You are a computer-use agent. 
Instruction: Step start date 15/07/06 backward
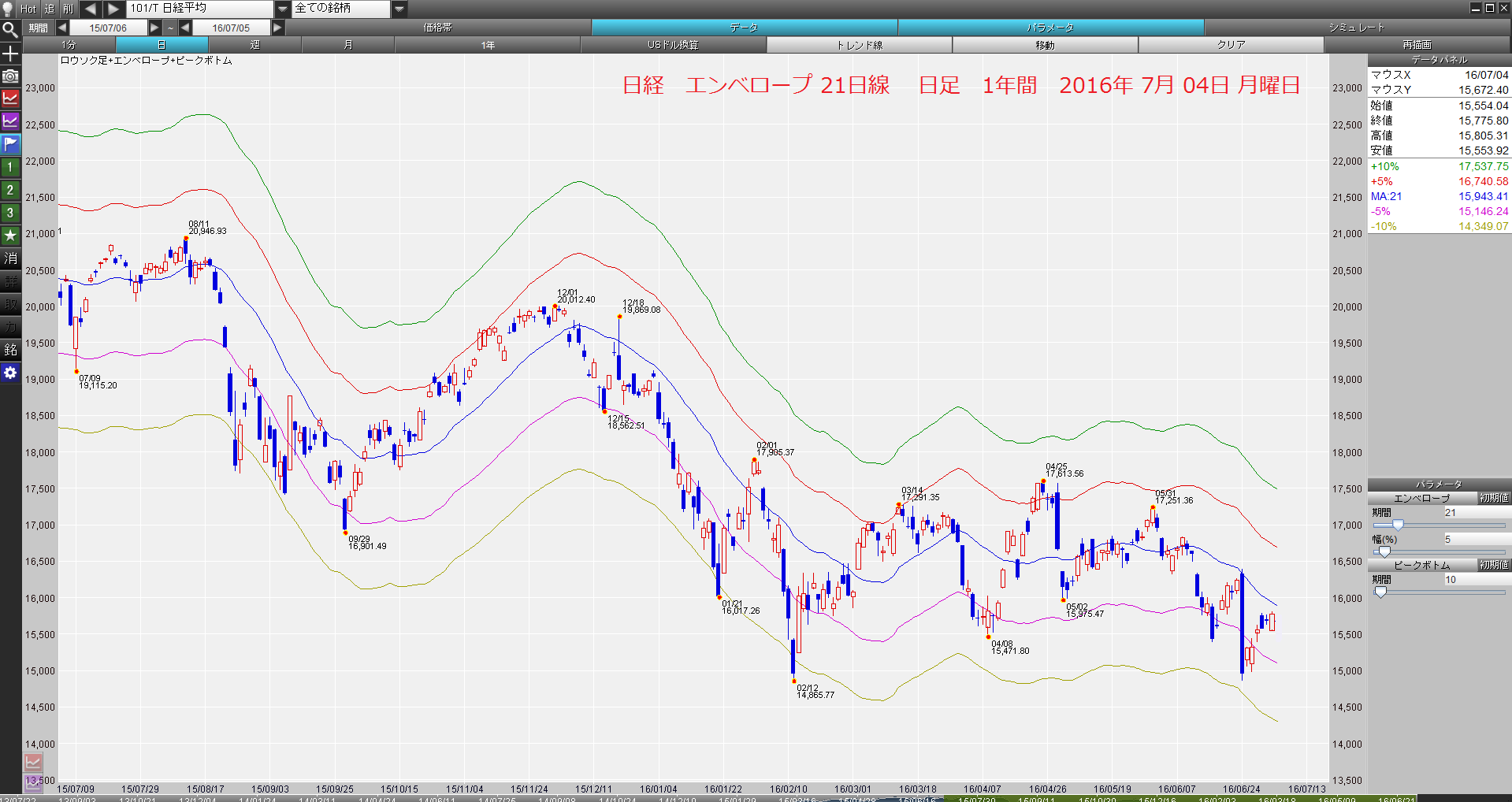(x=61, y=28)
